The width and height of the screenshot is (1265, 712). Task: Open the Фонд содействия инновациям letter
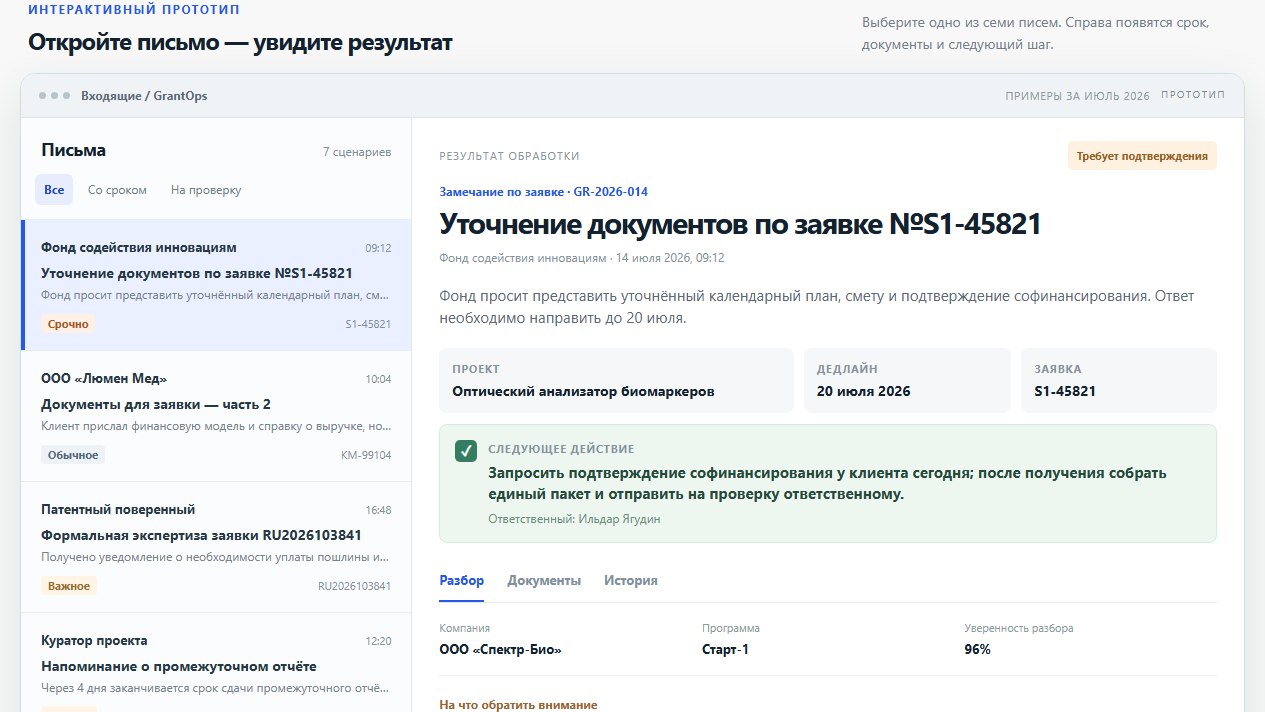216,285
